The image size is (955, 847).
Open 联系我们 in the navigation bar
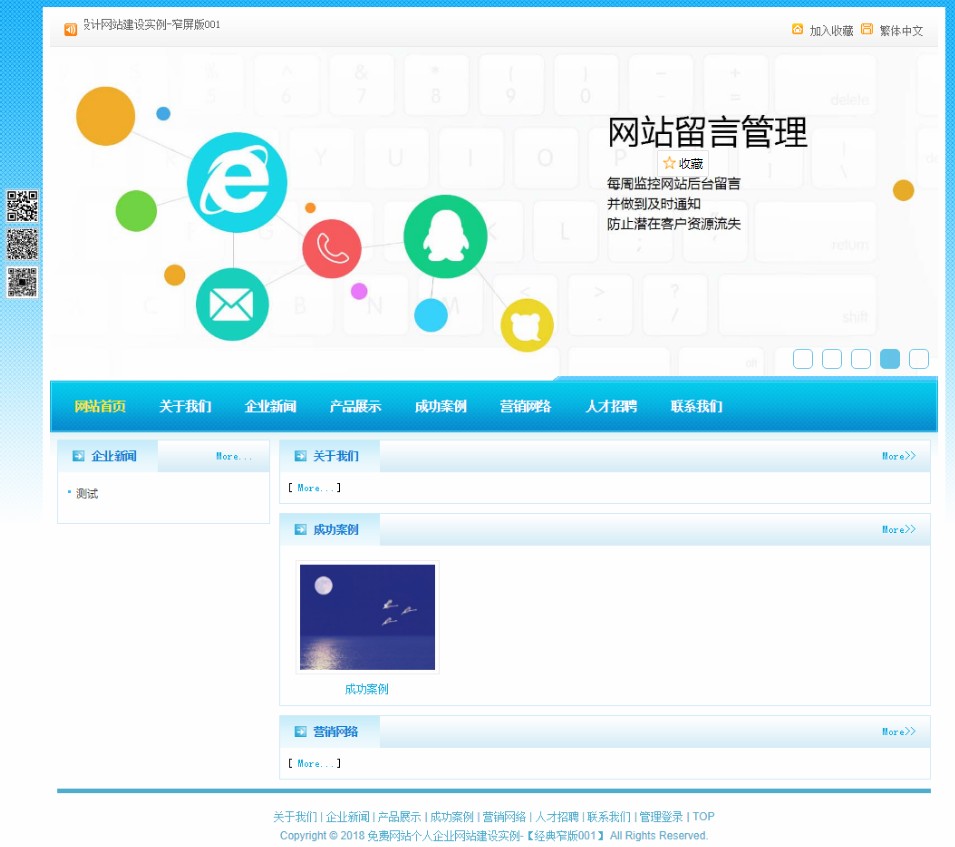696,406
